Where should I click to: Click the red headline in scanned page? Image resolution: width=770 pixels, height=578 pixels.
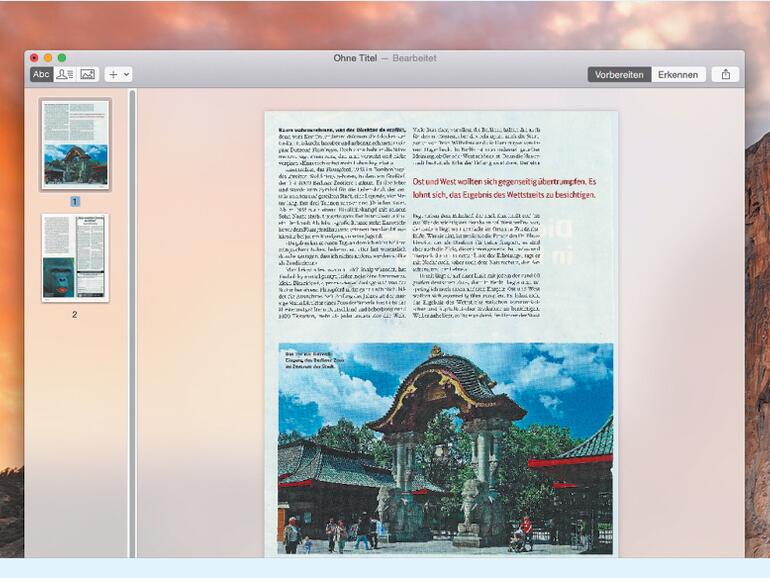click(517, 187)
